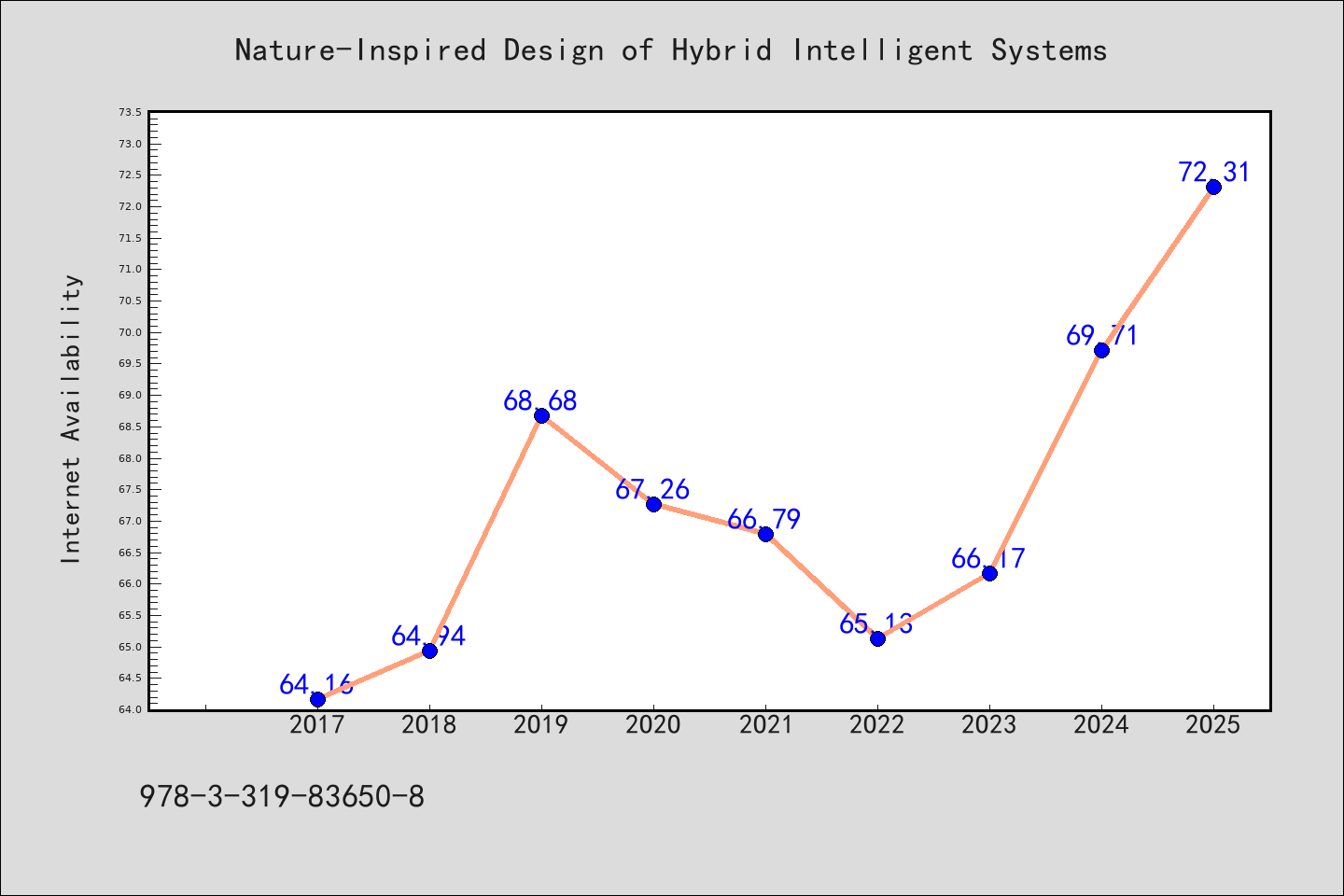Select the 2020 data point marker
Viewport: 1344px width, 896px height.
(x=653, y=504)
